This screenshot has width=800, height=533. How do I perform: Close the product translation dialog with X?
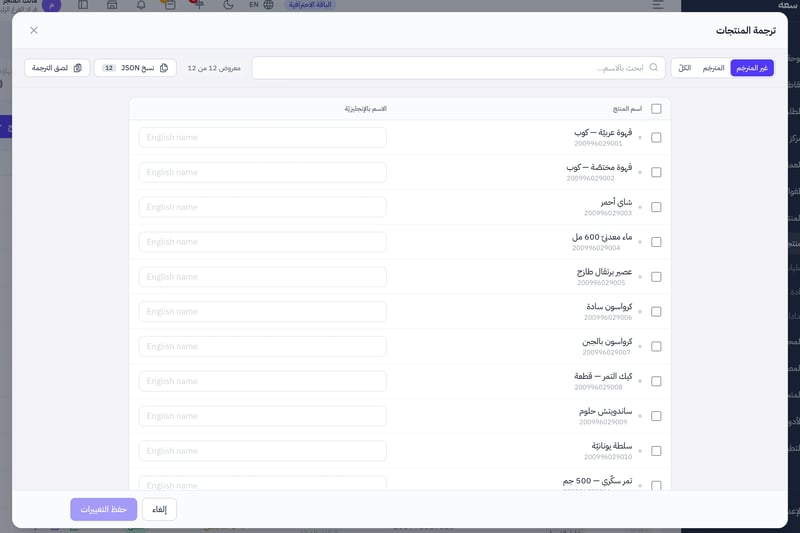pos(34,30)
